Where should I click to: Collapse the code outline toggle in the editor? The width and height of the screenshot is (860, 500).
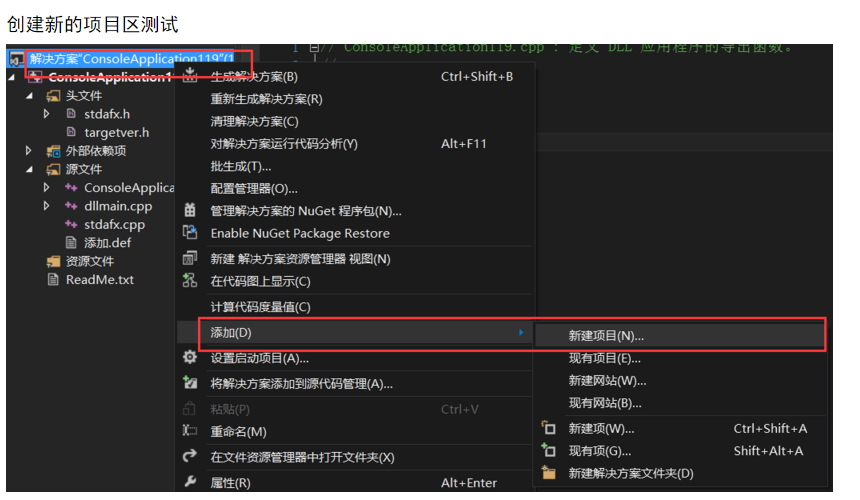pyautogui.click(x=314, y=48)
